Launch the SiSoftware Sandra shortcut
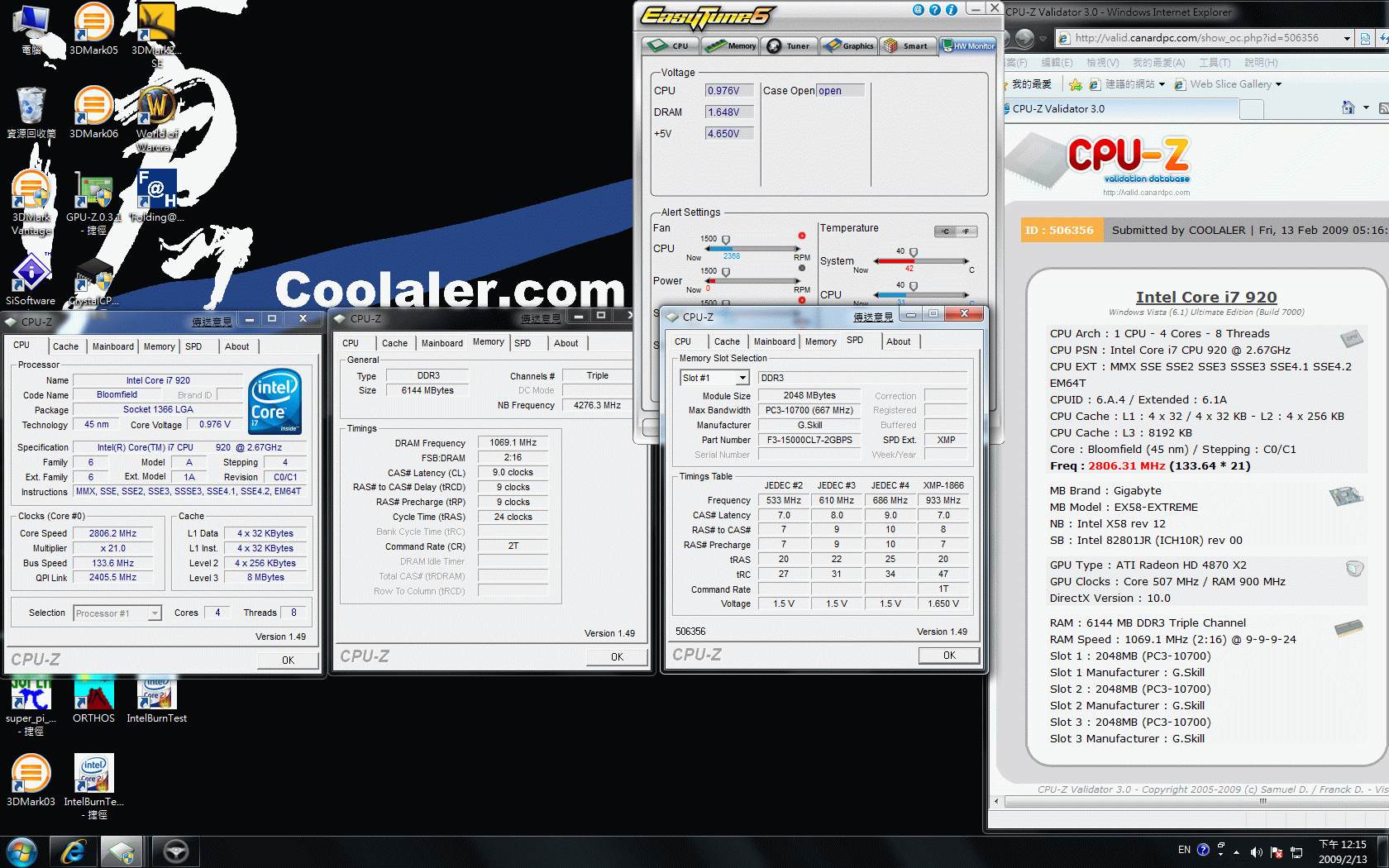Viewport: 1389px width, 868px height. click(x=31, y=279)
